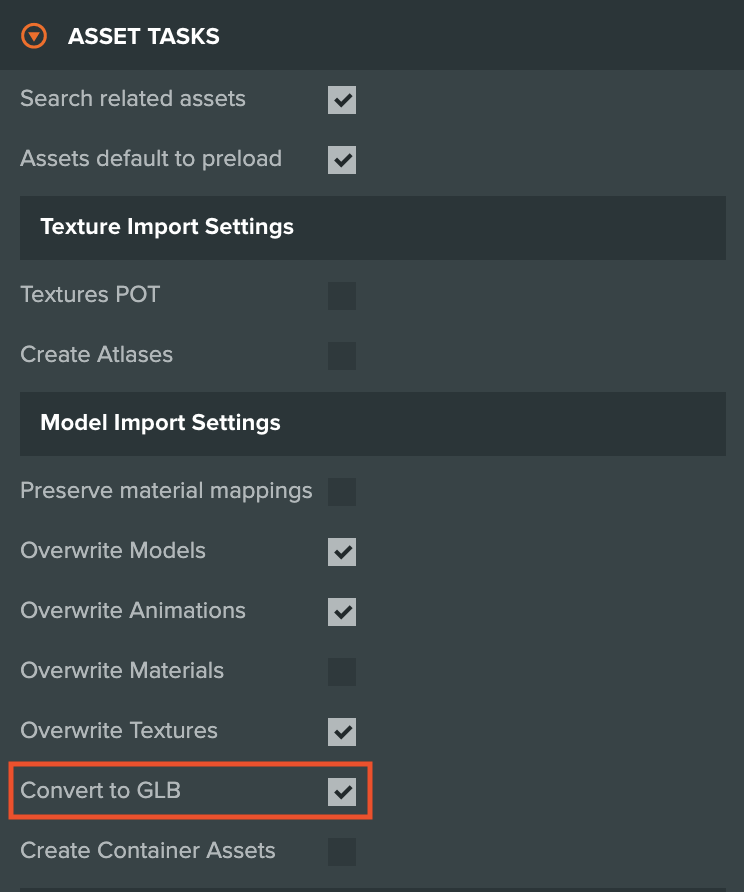
Task: Collapse the ASSET TASKS section via orange chevron
Action: pos(35,35)
